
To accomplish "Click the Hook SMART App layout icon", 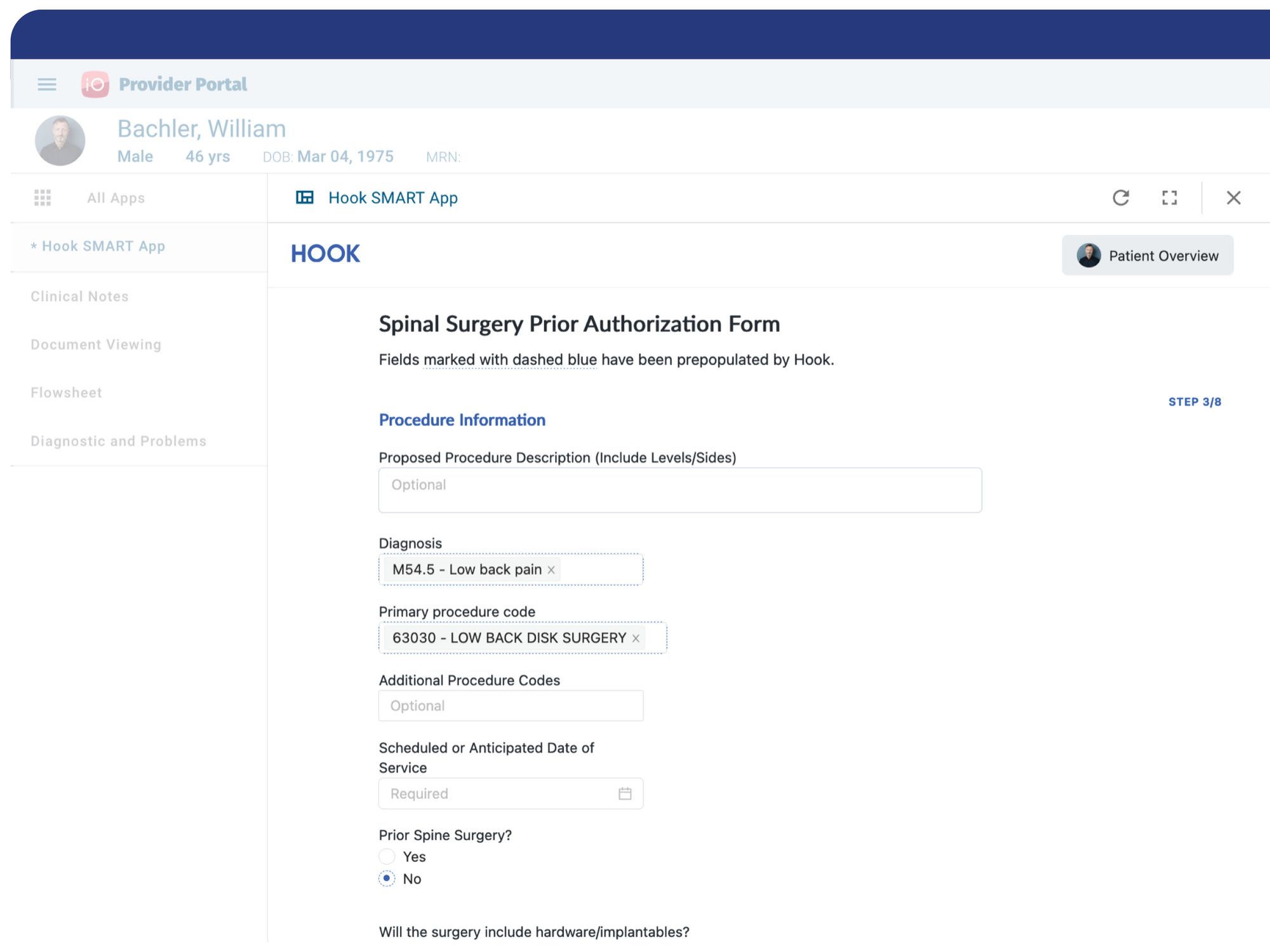I will coord(305,197).
